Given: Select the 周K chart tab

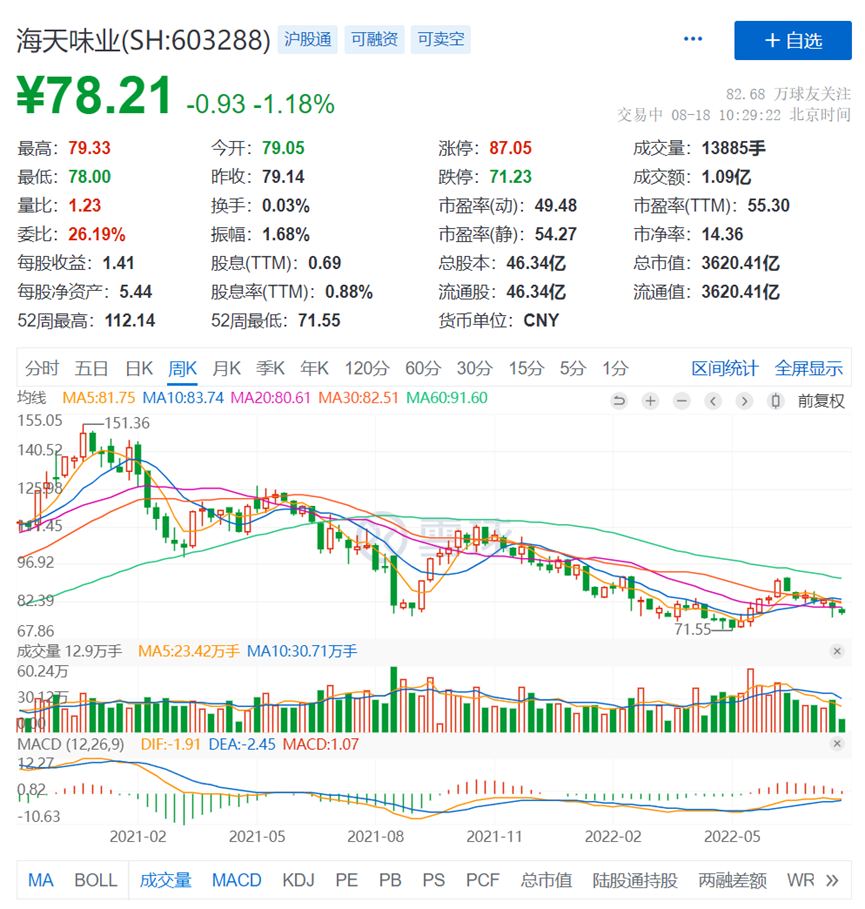Looking at the screenshot, I should pyautogui.click(x=183, y=368).
